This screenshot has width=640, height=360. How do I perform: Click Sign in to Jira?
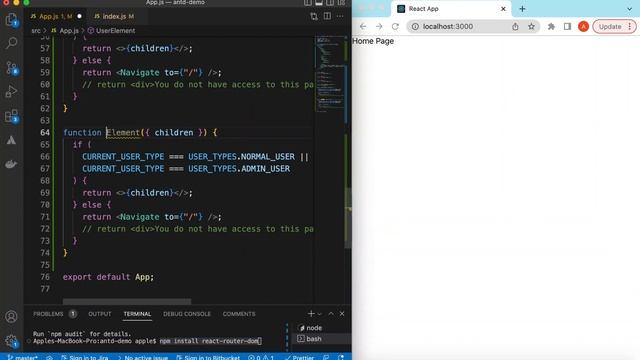[x=84, y=357]
